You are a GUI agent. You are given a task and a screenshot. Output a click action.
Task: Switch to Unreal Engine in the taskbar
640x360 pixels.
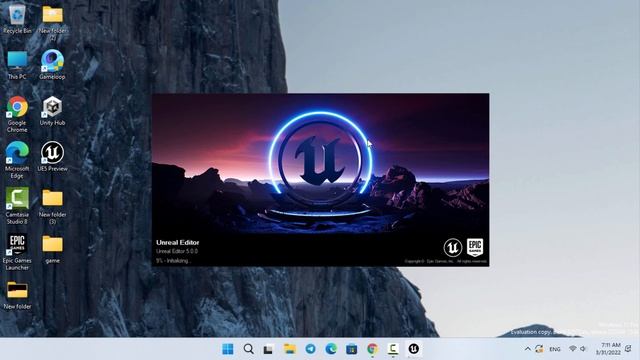coord(413,349)
